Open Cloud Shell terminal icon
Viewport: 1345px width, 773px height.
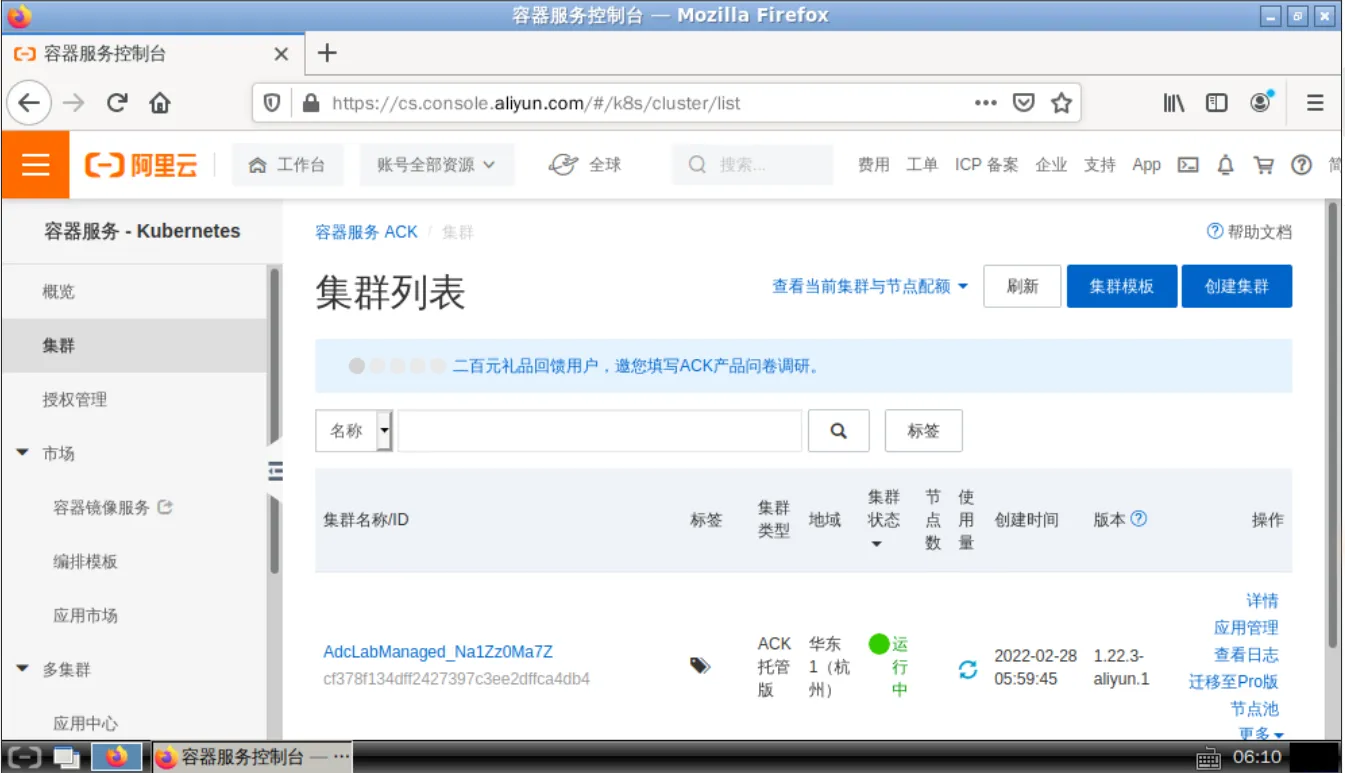pos(1188,165)
